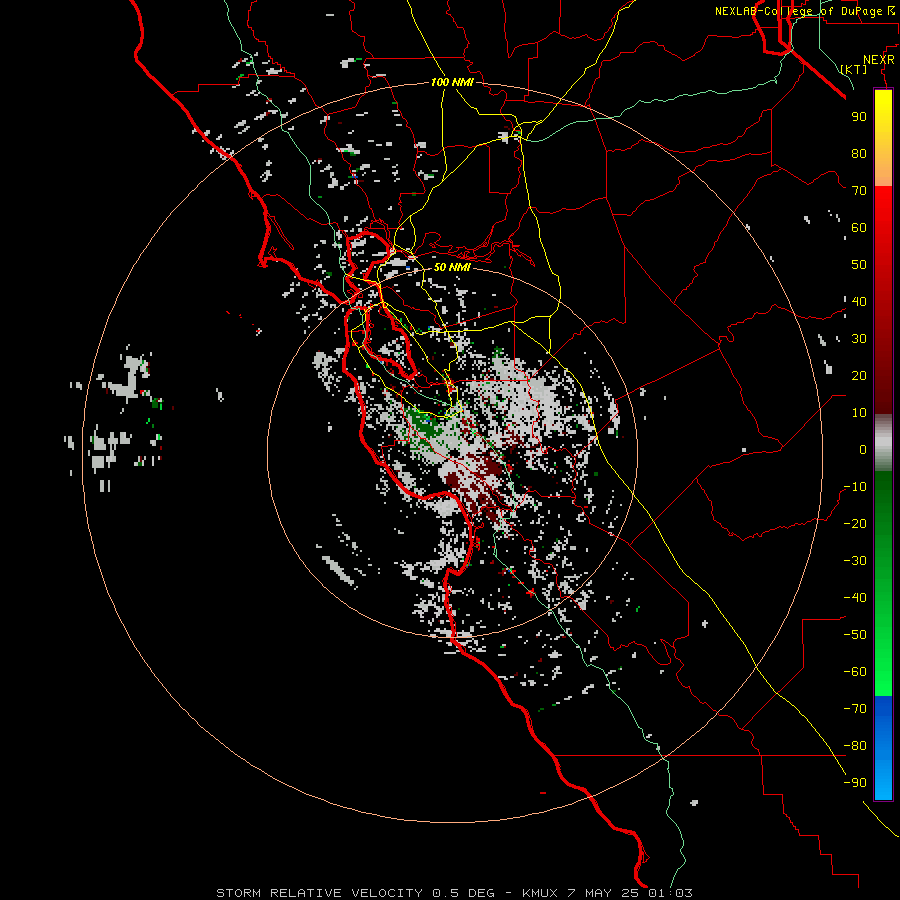Click the bright green band near -60

coord(883,672)
